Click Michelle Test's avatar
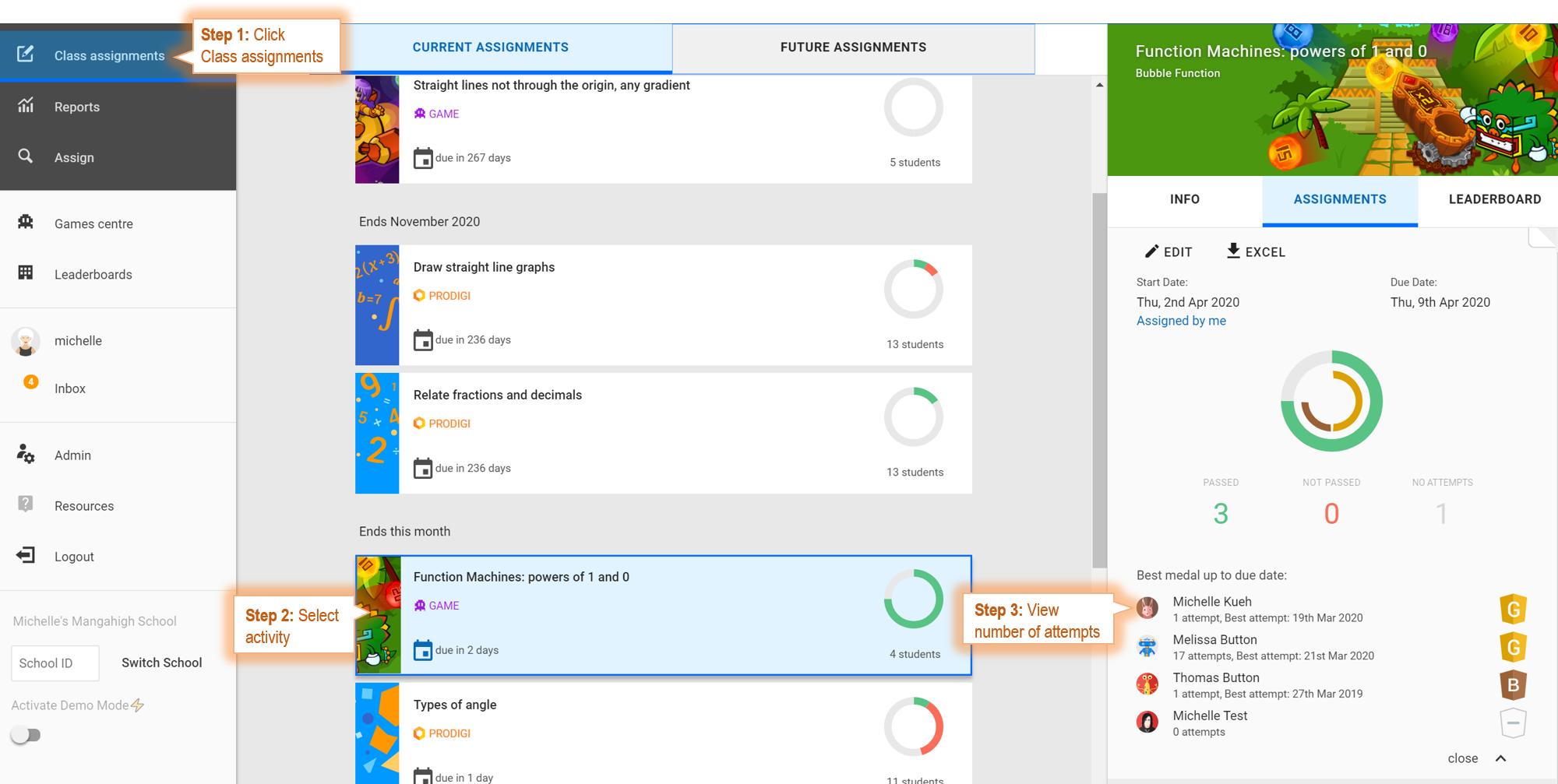 1147,722
